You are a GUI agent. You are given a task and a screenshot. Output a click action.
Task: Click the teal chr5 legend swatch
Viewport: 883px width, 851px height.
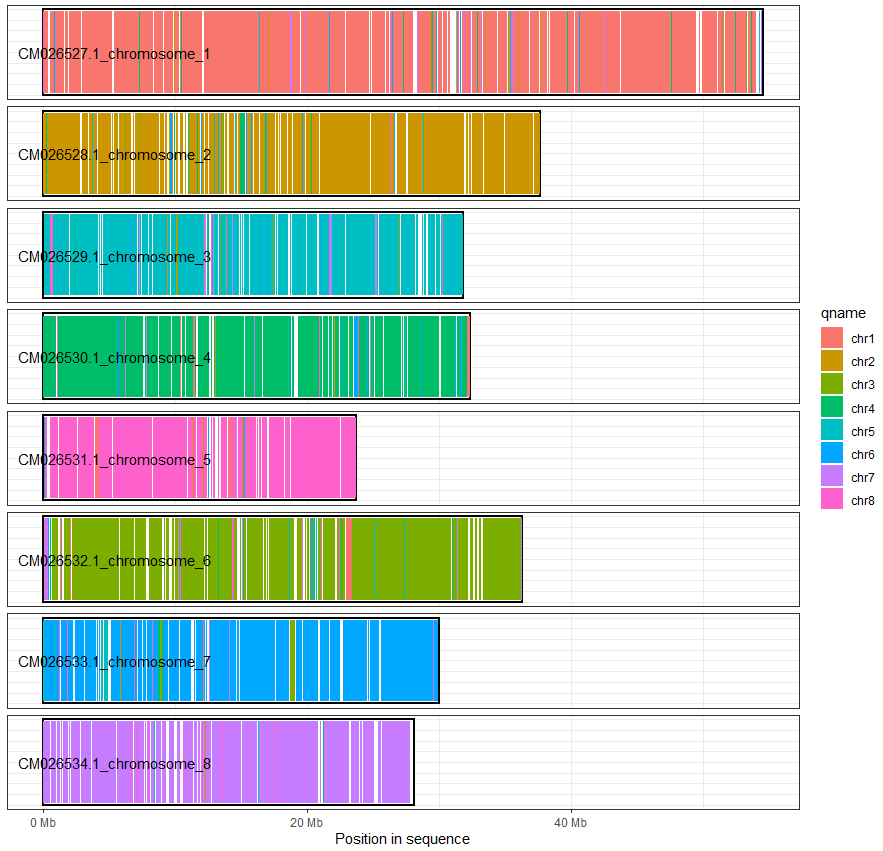[x=832, y=430]
